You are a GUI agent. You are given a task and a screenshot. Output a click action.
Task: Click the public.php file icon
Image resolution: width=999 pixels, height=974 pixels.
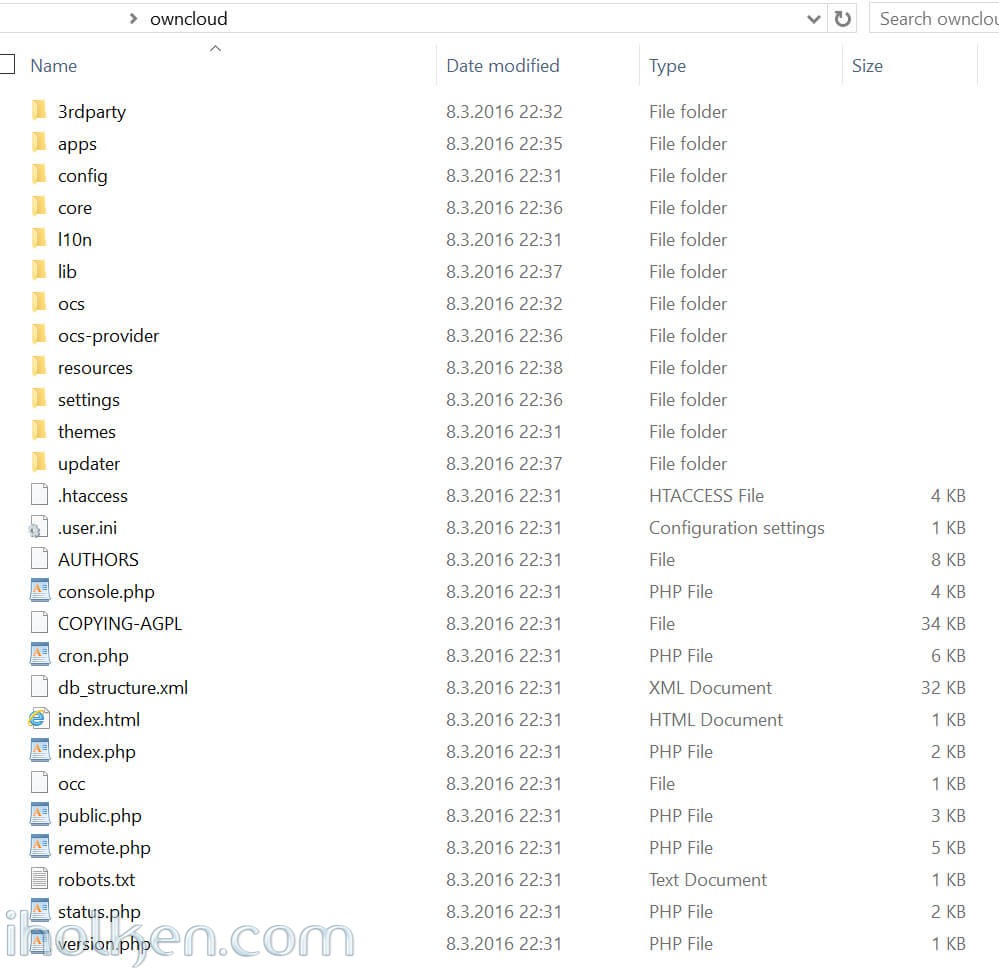(40, 815)
